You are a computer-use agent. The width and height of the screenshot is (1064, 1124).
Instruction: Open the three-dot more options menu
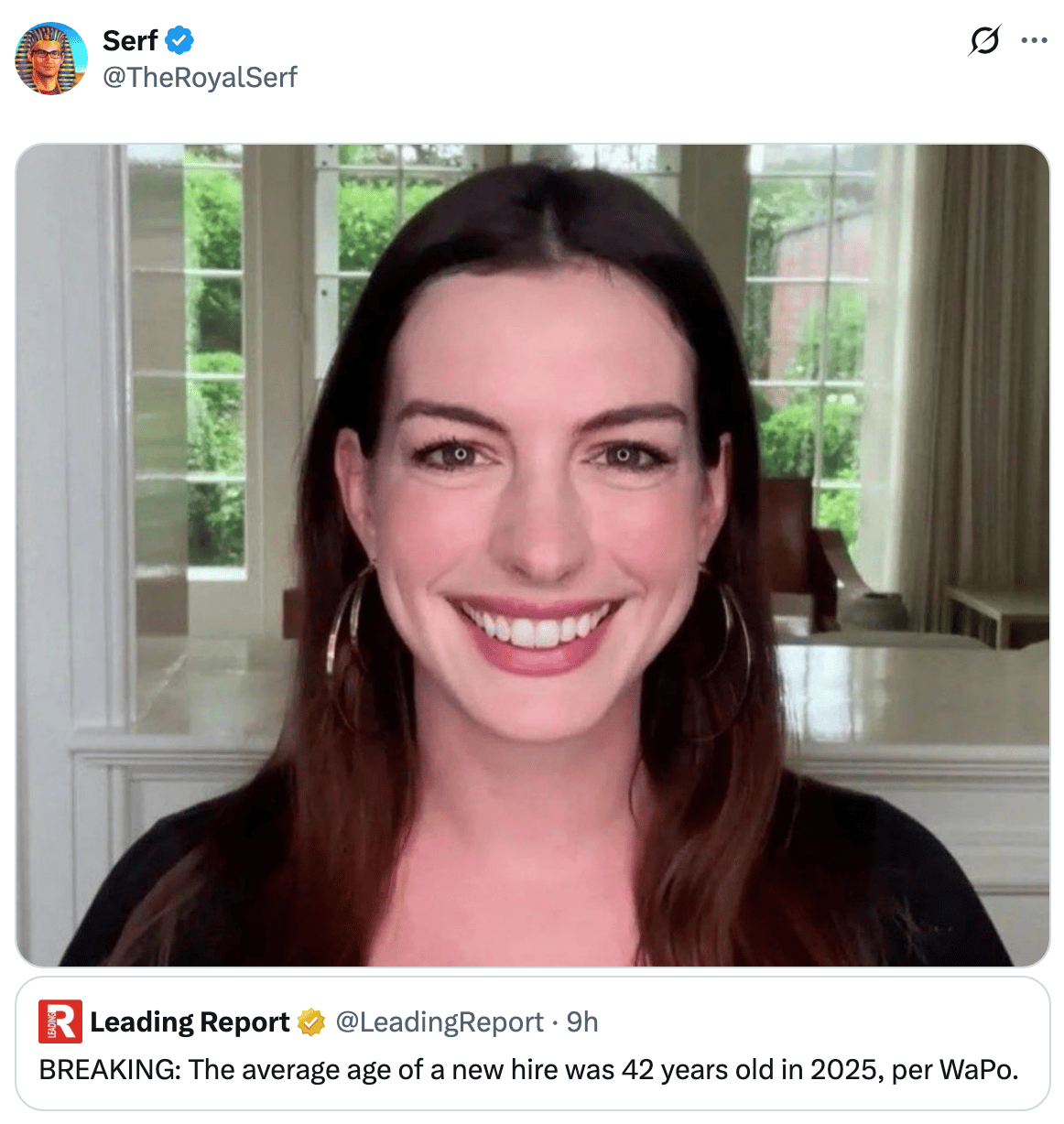tap(1034, 40)
